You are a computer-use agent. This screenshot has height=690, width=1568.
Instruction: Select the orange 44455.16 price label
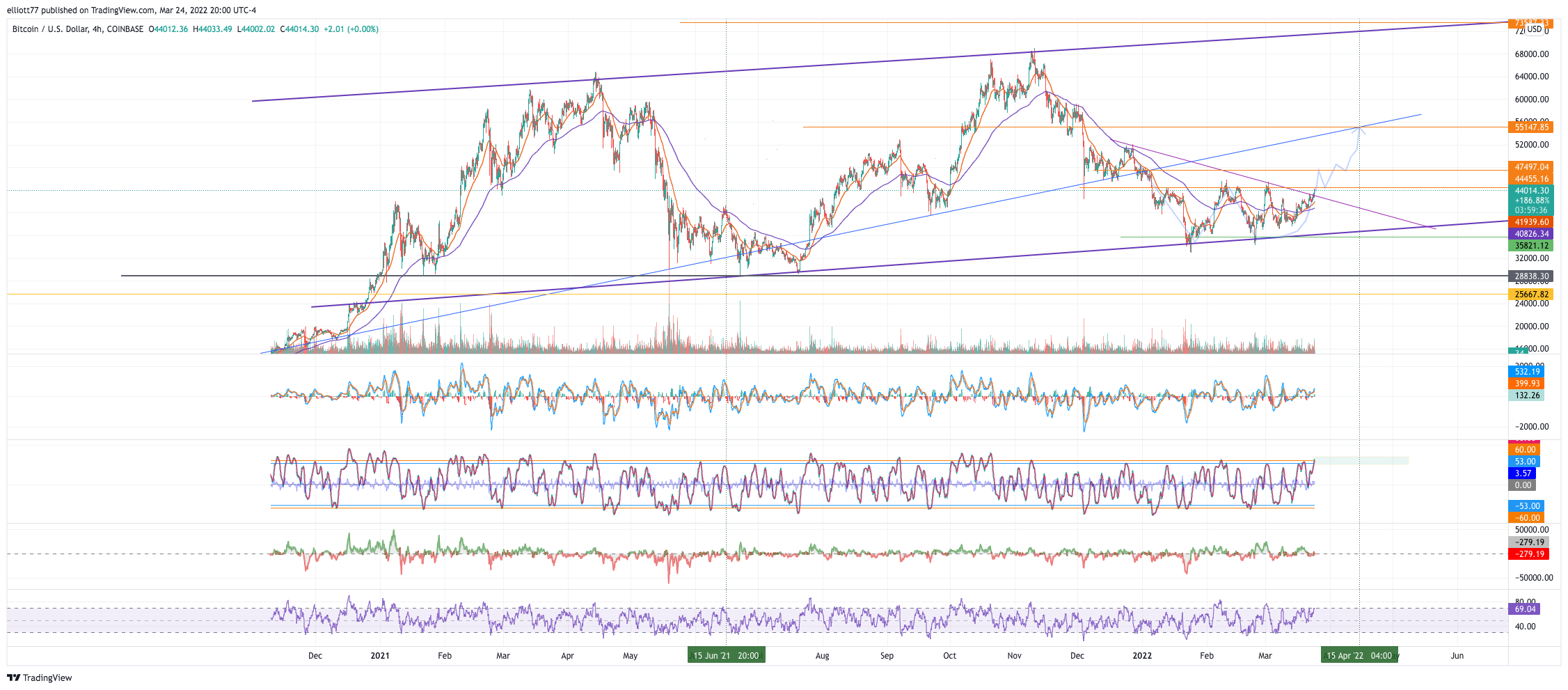[x=1530, y=179]
